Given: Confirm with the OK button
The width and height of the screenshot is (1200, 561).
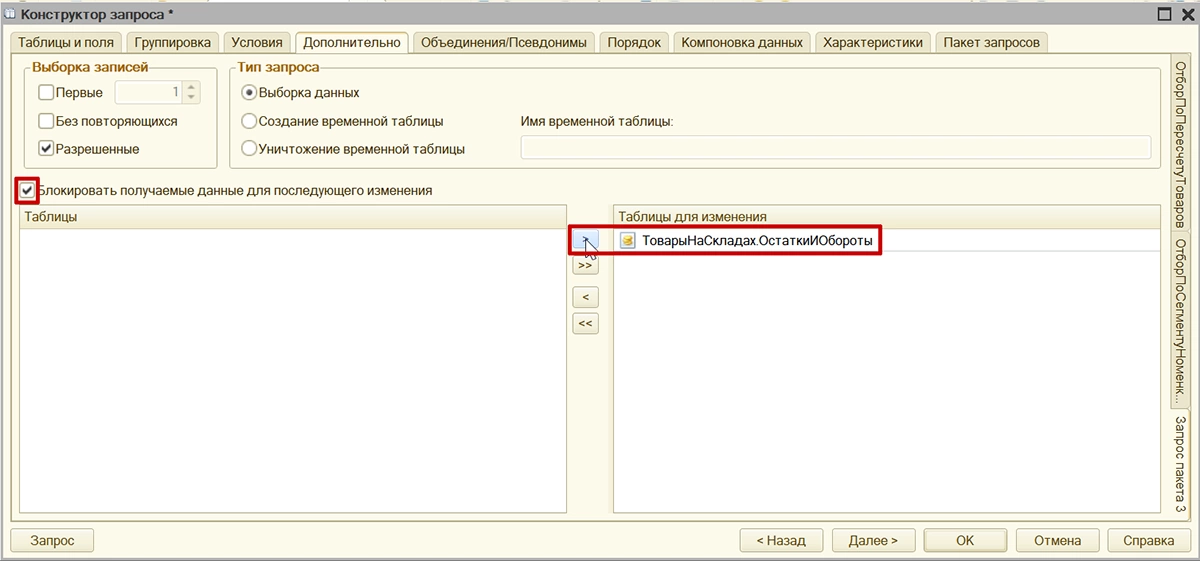Looking at the screenshot, I should [x=965, y=540].
